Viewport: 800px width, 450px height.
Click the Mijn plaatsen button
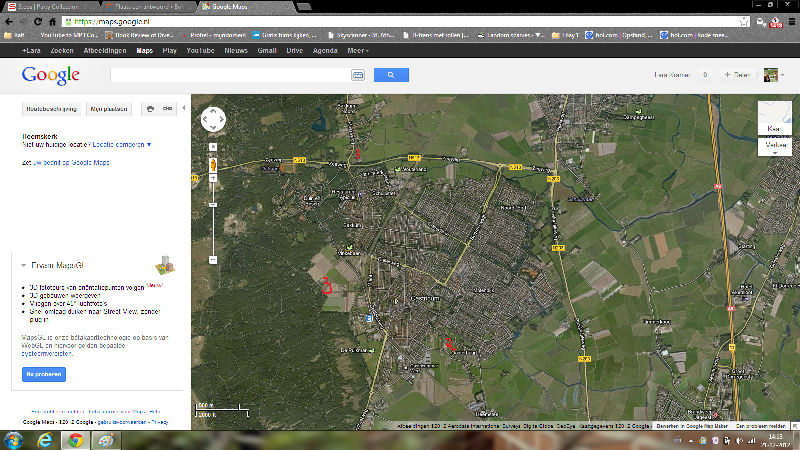click(x=109, y=109)
